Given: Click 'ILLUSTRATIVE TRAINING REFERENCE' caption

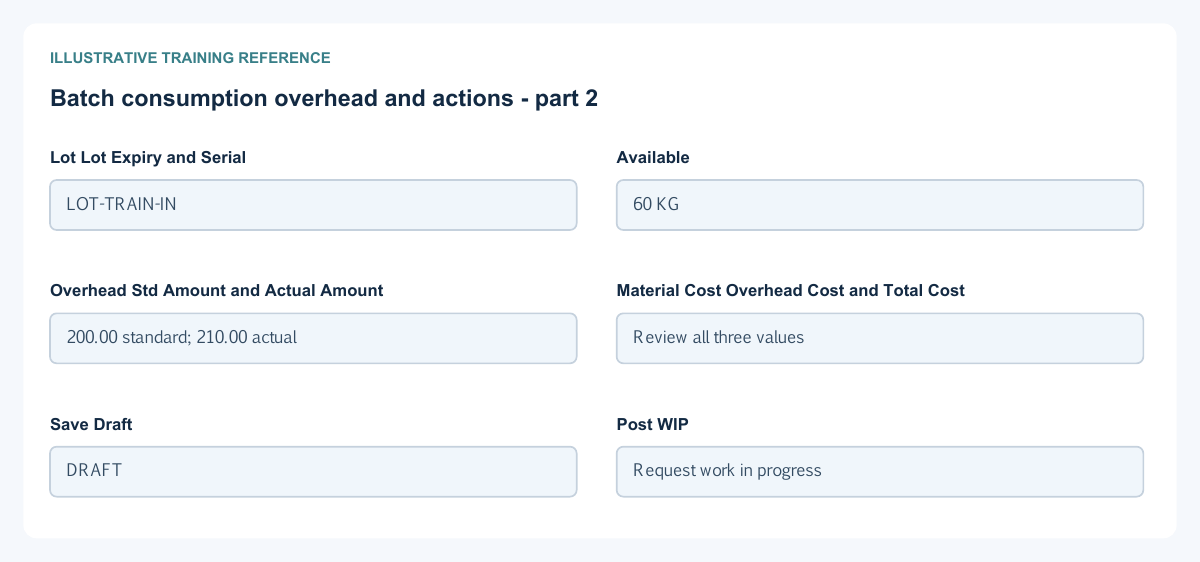Looking at the screenshot, I should point(190,58).
